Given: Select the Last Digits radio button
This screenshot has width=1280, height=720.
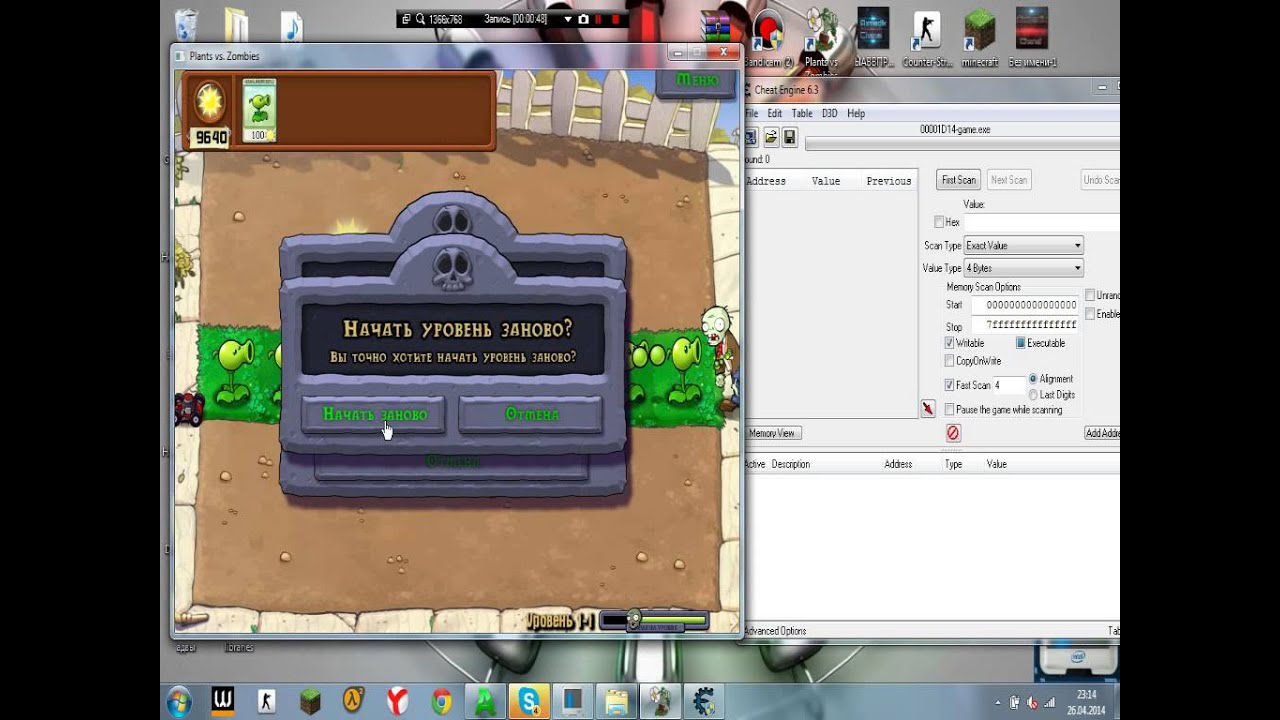Looking at the screenshot, I should (x=1033, y=395).
